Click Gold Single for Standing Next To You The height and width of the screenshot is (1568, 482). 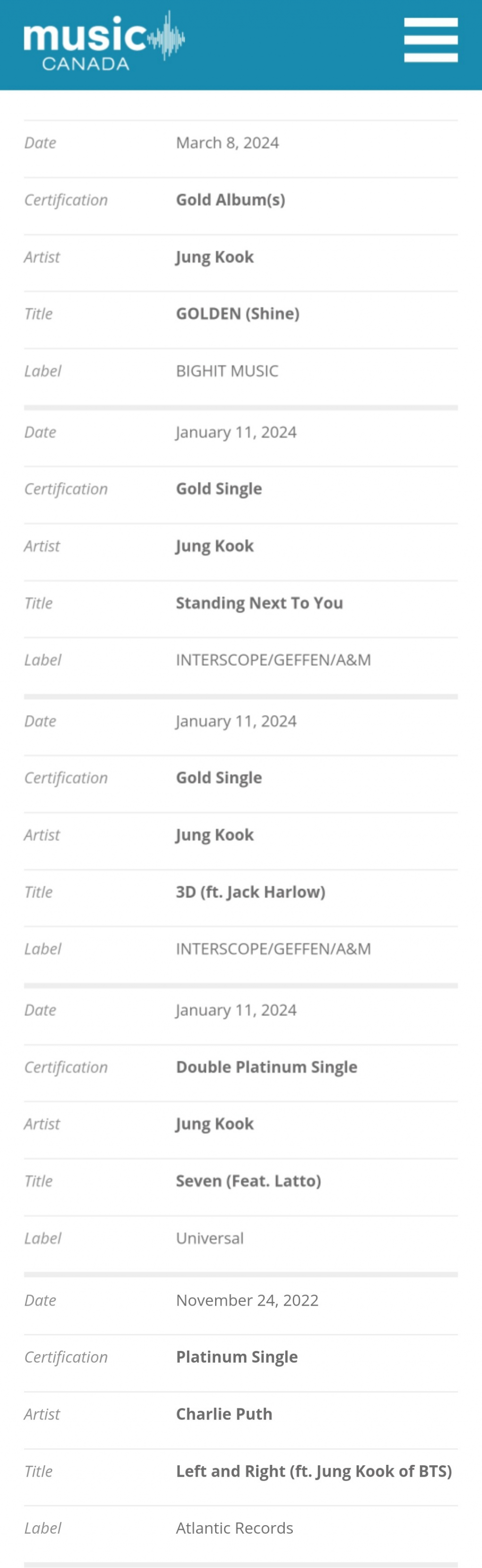[219, 489]
